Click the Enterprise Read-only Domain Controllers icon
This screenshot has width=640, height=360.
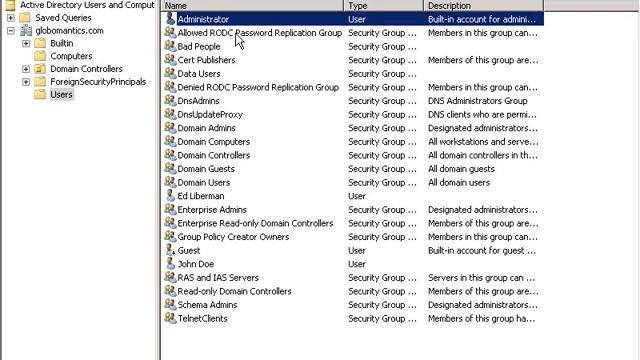click(170, 223)
